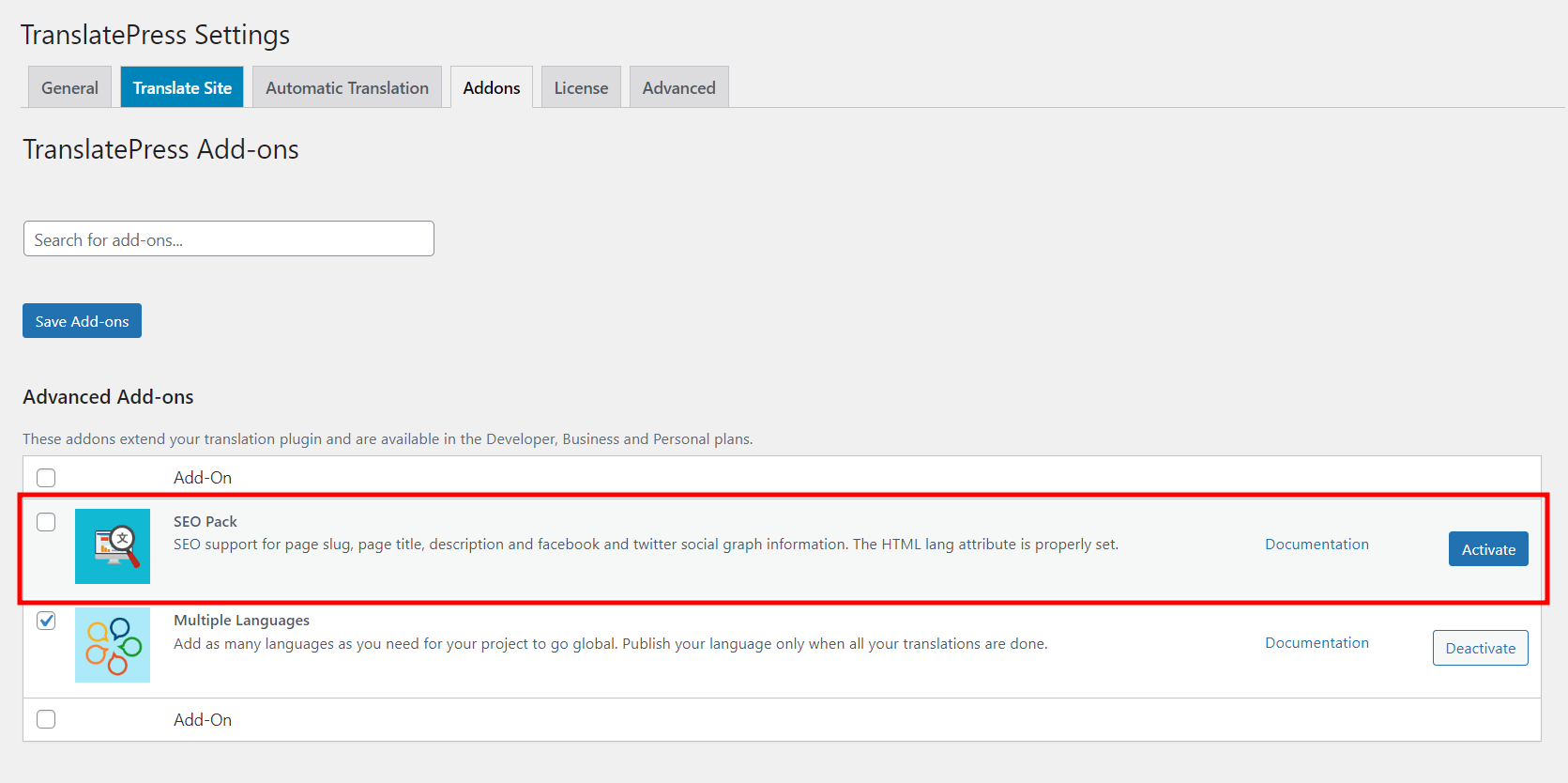The height and width of the screenshot is (783, 1568).
Task: Open the Advanced tab
Action: 678,87
